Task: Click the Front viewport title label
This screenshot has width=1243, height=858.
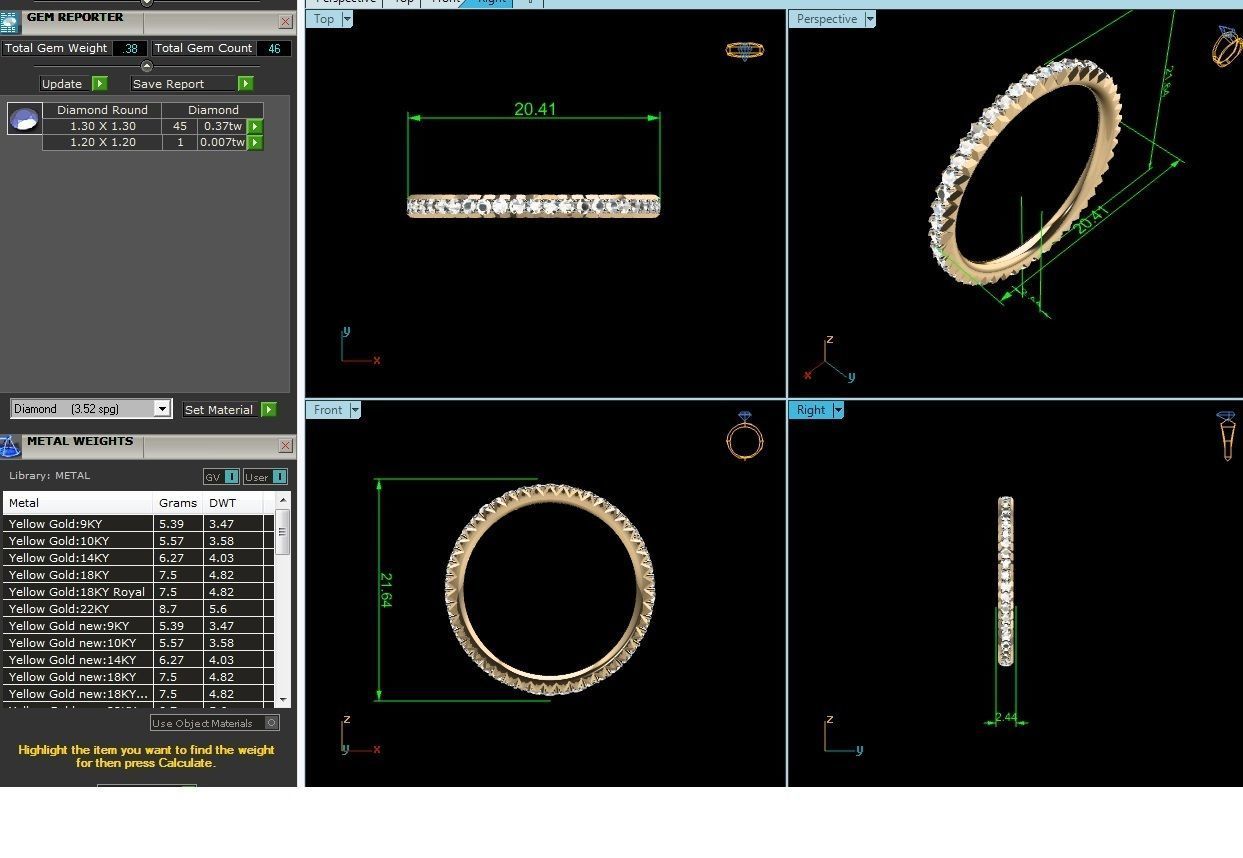Action: 328,410
